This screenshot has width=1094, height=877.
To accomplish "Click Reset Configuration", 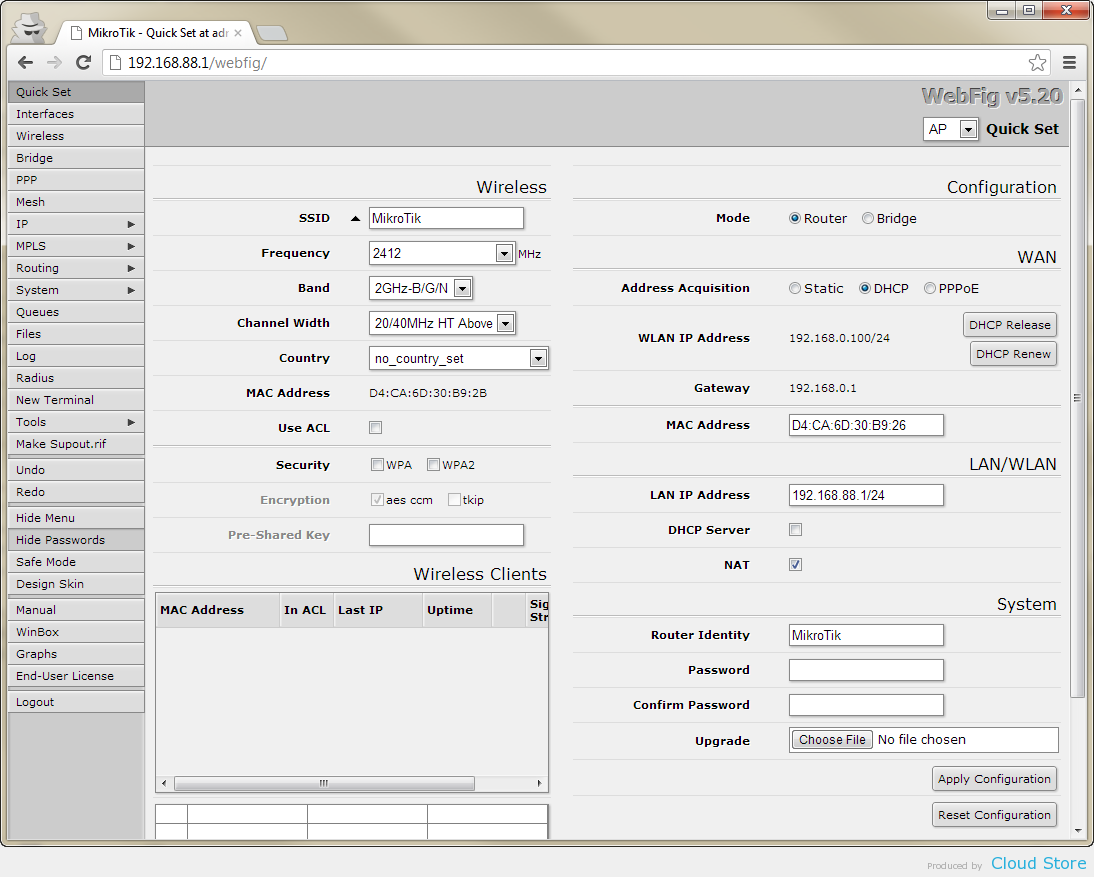I will click(x=994, y=815).
